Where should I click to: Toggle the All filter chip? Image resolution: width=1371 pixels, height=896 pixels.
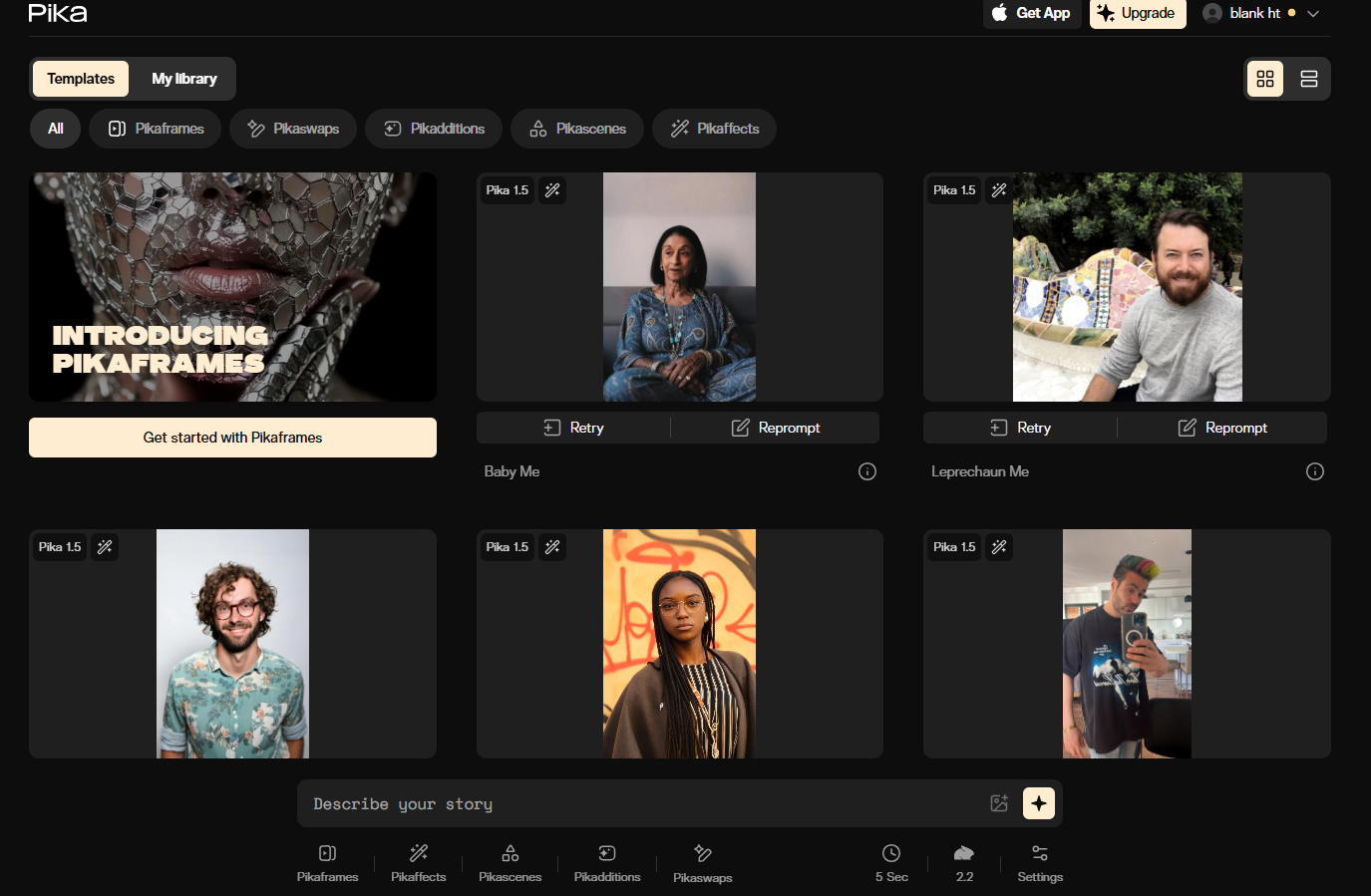[55, 128]
